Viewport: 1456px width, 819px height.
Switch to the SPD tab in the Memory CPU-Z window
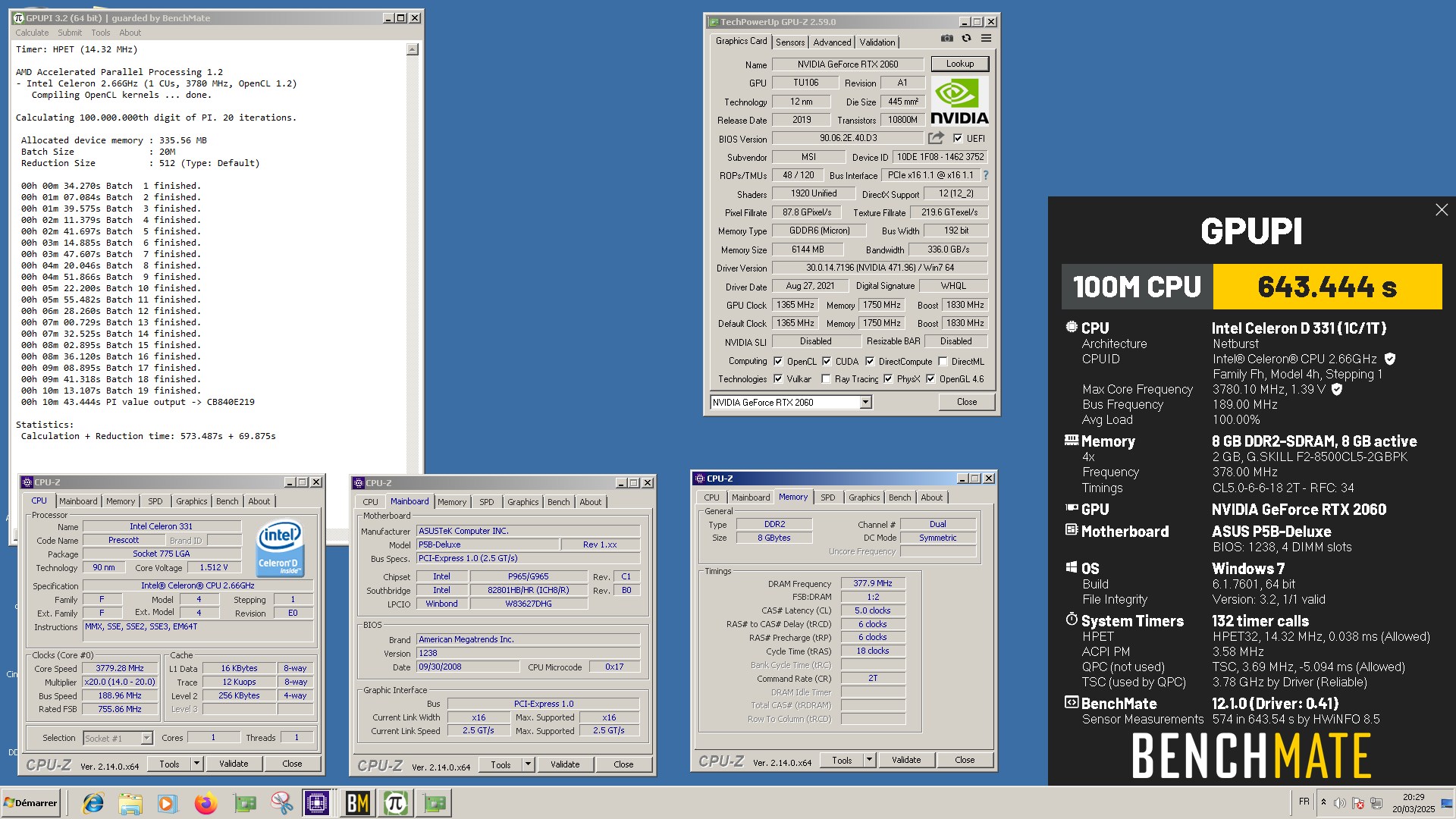[828, 497]
